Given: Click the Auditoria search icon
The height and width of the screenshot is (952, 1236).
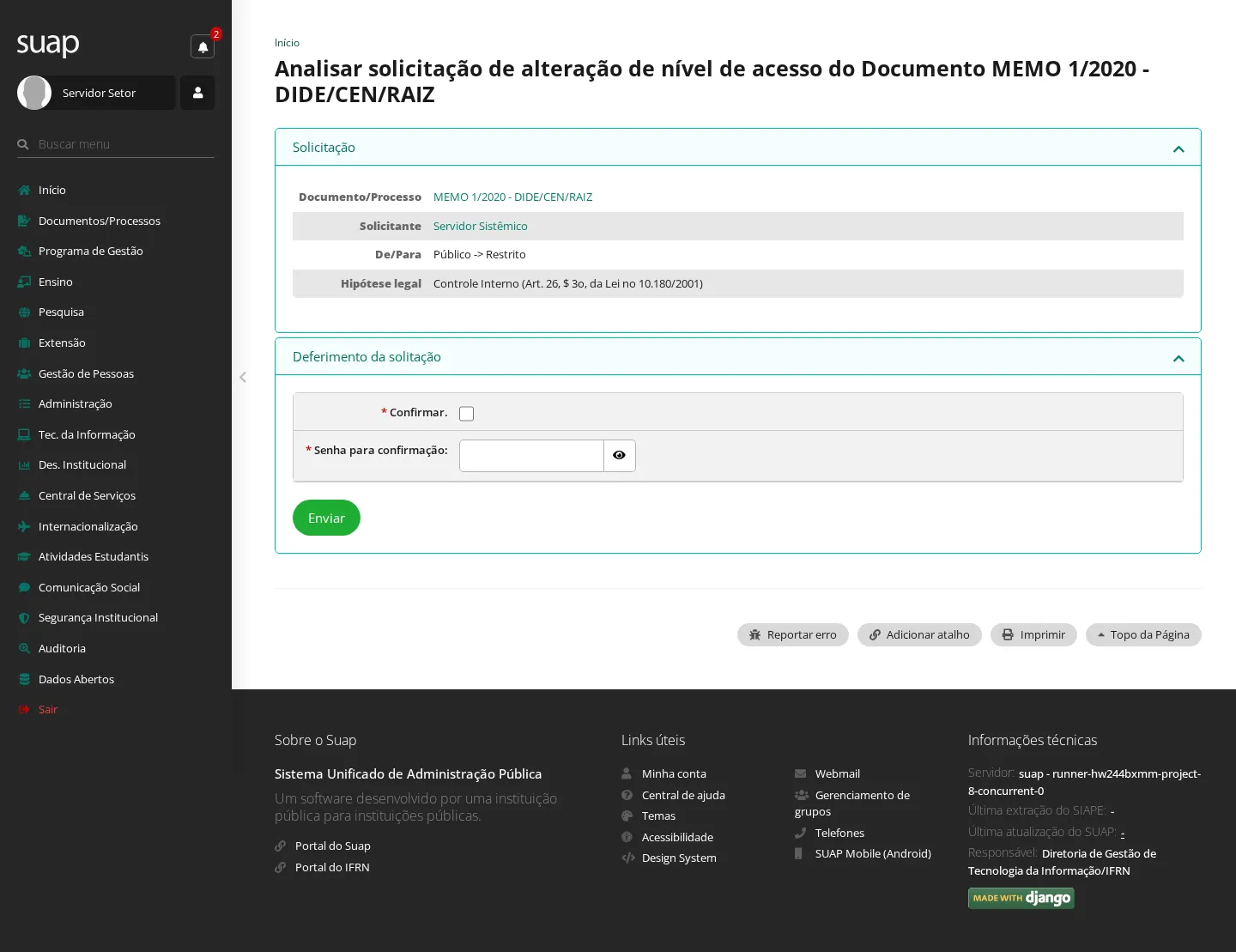Looking at the screenshot, I should click(x=24, y=648).
